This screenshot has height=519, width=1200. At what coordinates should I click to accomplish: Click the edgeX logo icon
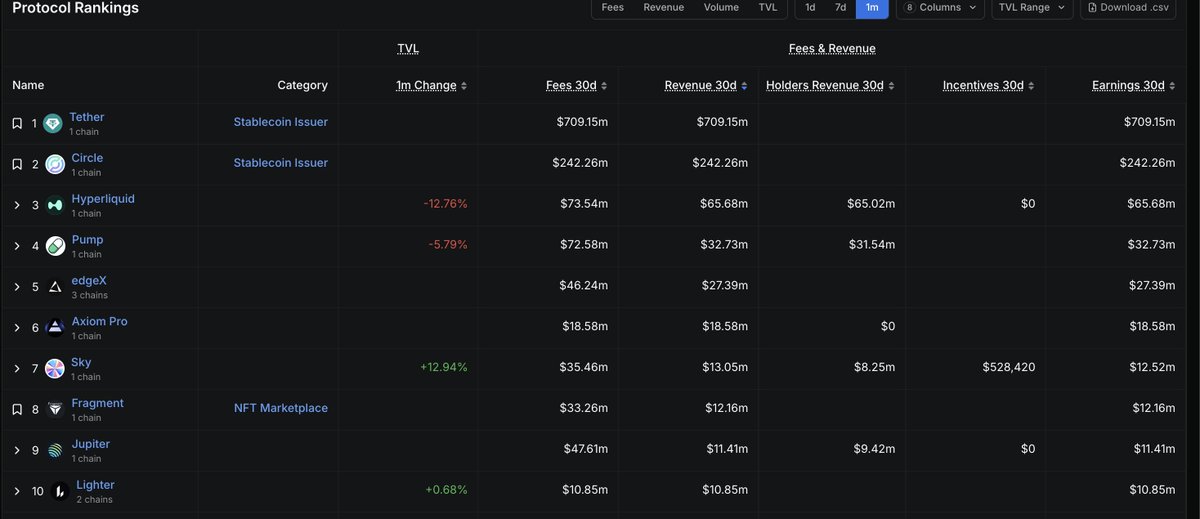55,287
